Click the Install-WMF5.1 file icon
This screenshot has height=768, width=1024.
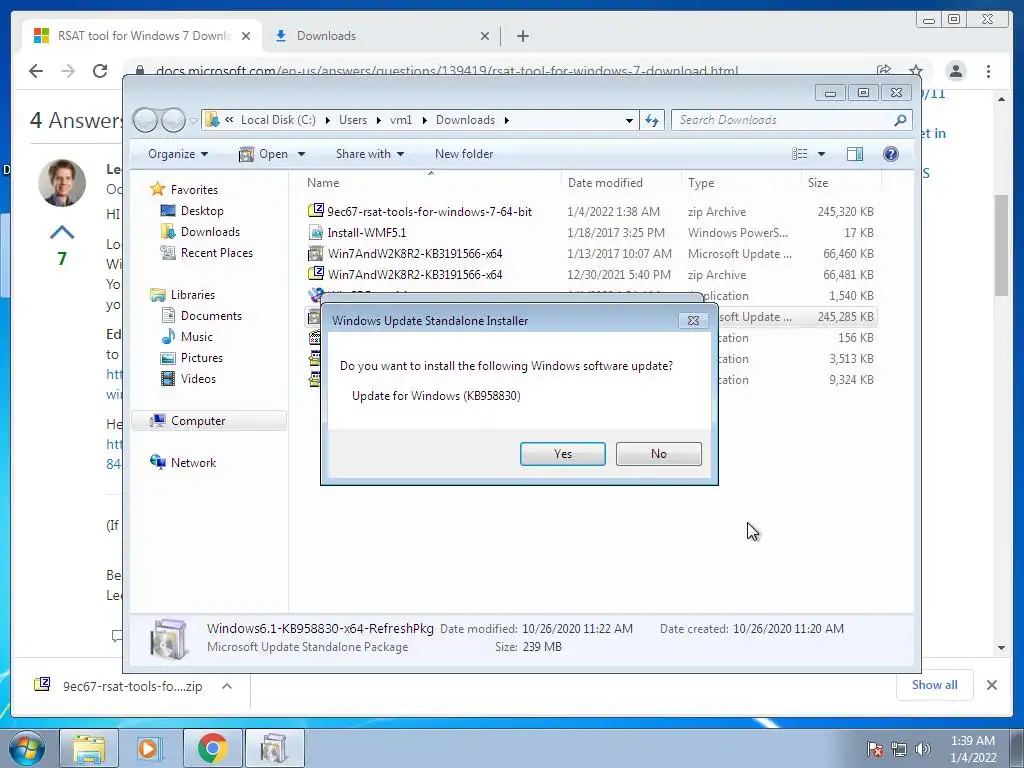pyautogui.click(x=316, y=232)
